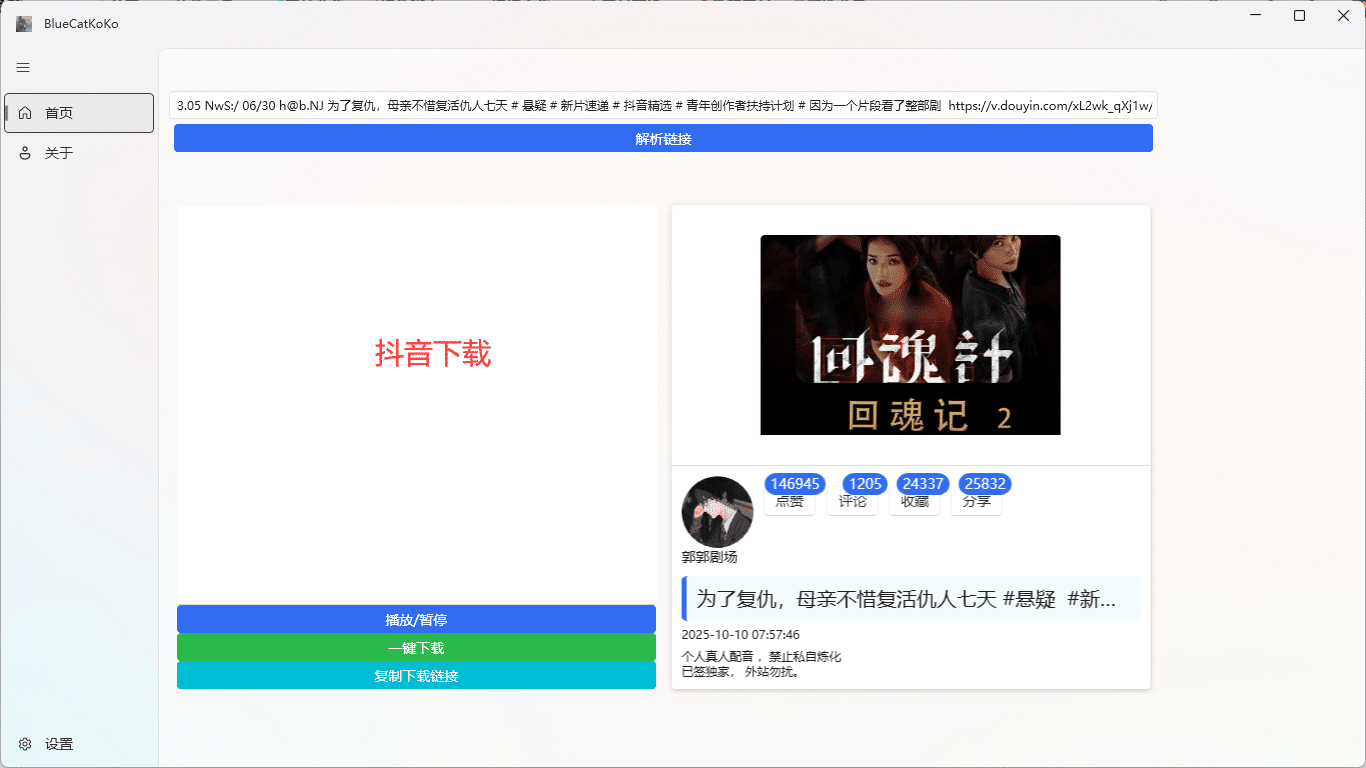This screenshot has width=1366, height=768.
Task: Focus the Douyin share link input field
Action: pos(663,105)
